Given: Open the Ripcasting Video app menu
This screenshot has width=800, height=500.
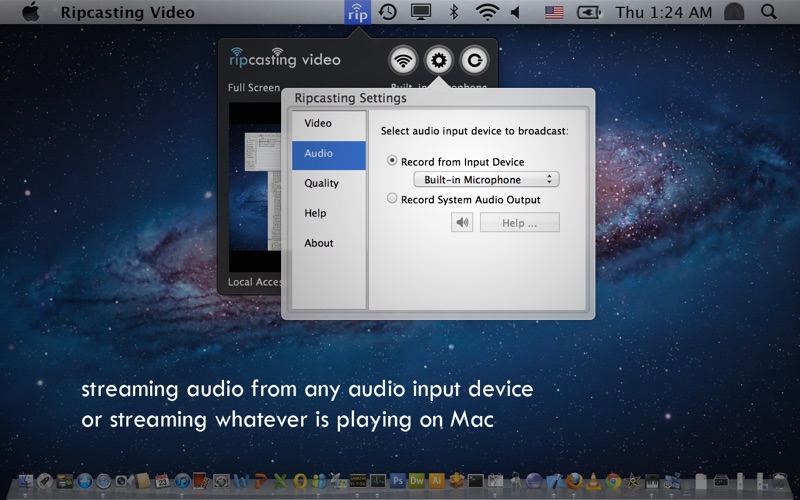Looking at the screenshot, I should click(x=128, y=12).
